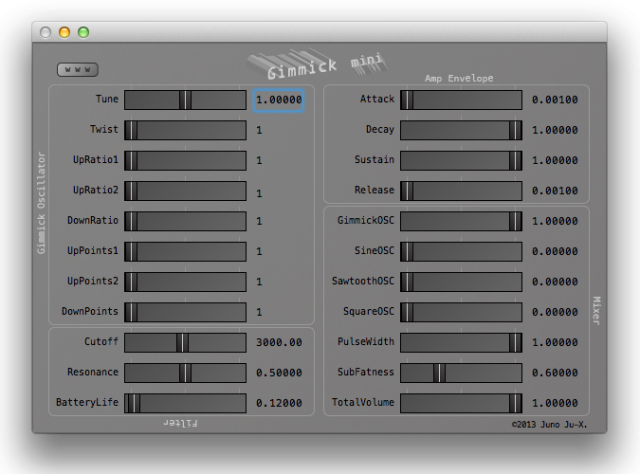This screenshot has width=640, height=474.
Task: Adjust the BatteryLife slider
Action: [185, 403]
